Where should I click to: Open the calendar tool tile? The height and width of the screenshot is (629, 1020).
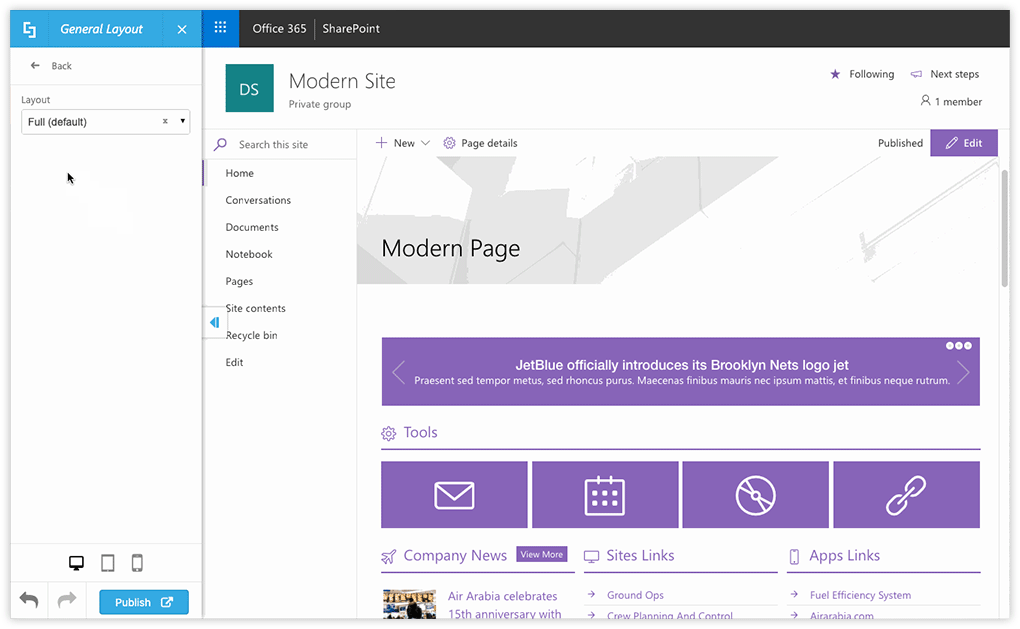coord(605,495)
